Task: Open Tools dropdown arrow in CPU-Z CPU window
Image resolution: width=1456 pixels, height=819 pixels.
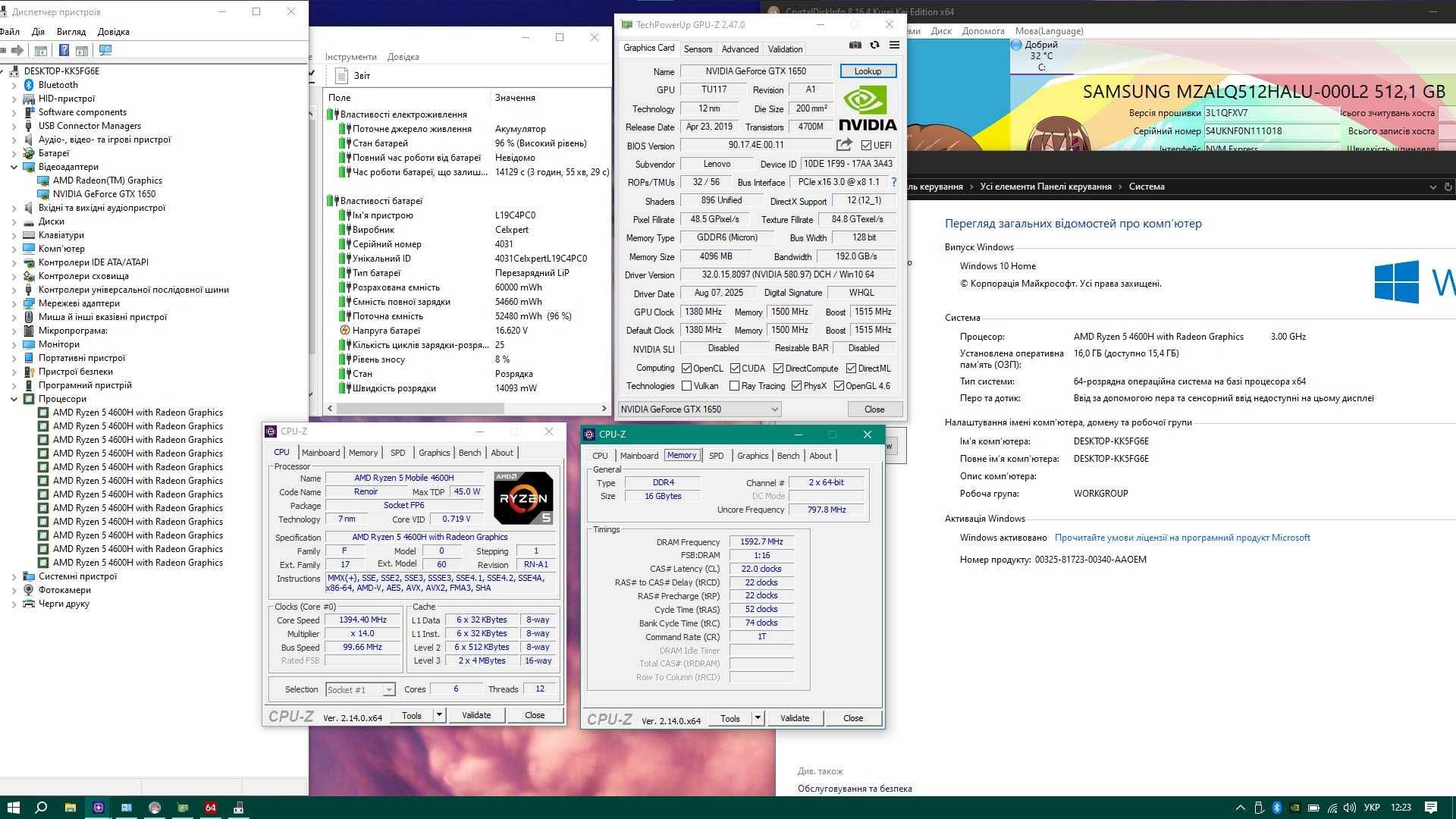Action: 438,715
